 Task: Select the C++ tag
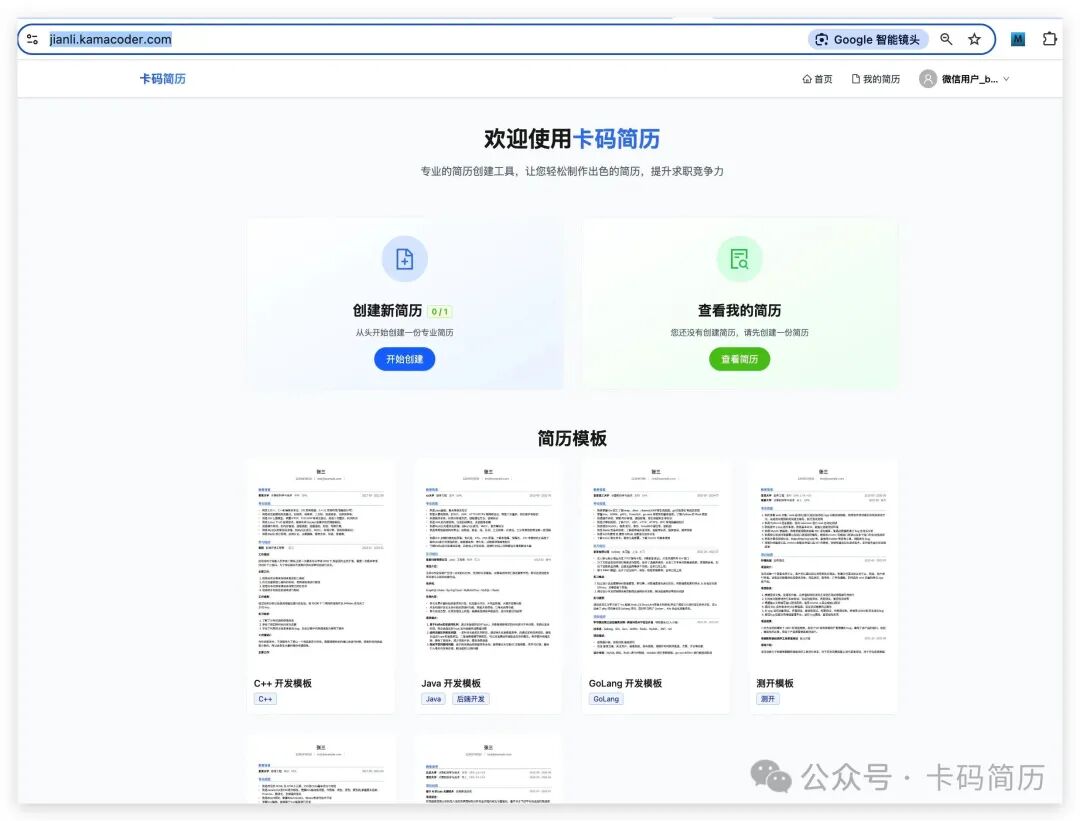[265, 699]
